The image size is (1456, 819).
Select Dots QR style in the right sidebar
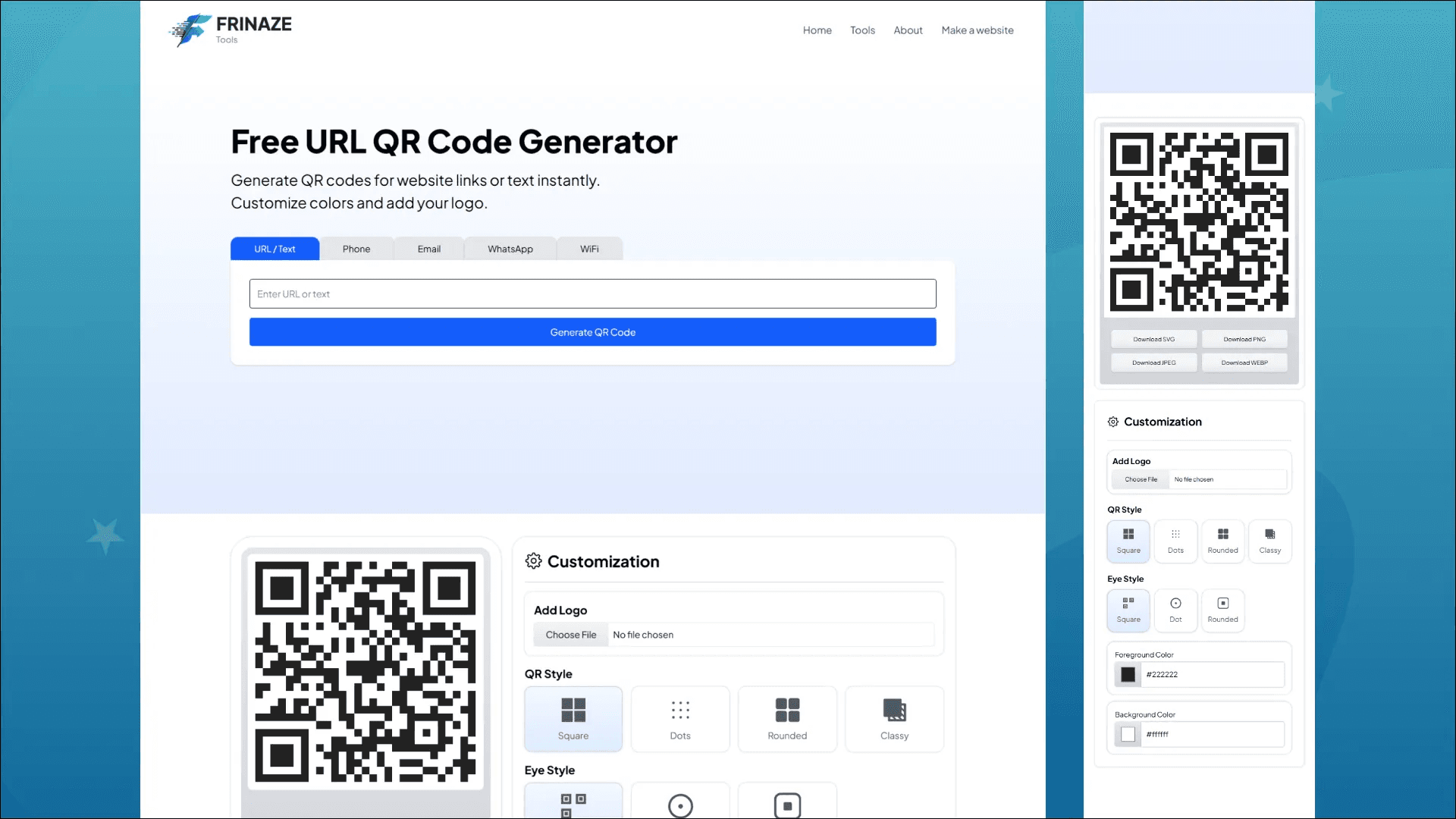[1175, 541]
